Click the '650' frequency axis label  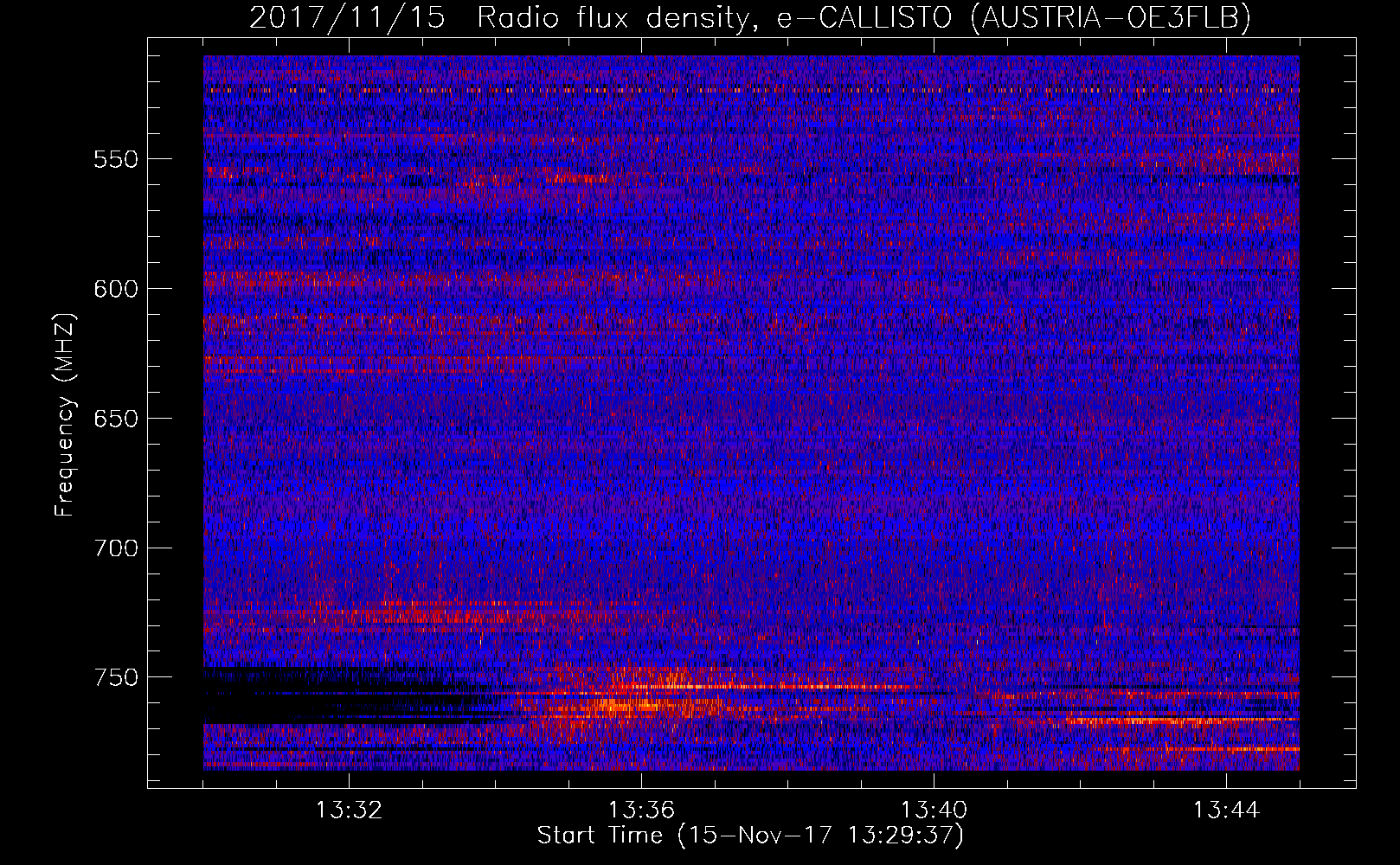116,419
